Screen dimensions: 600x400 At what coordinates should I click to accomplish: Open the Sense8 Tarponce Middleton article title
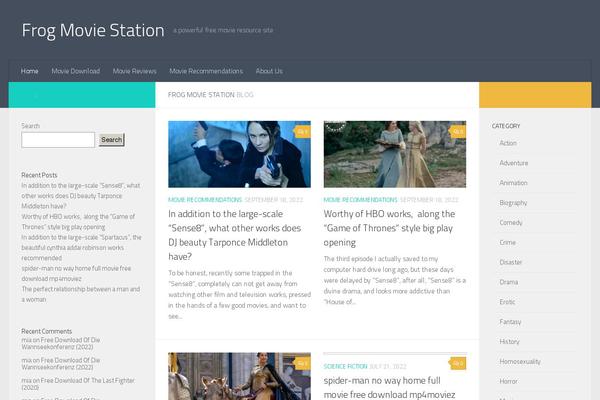235,235
